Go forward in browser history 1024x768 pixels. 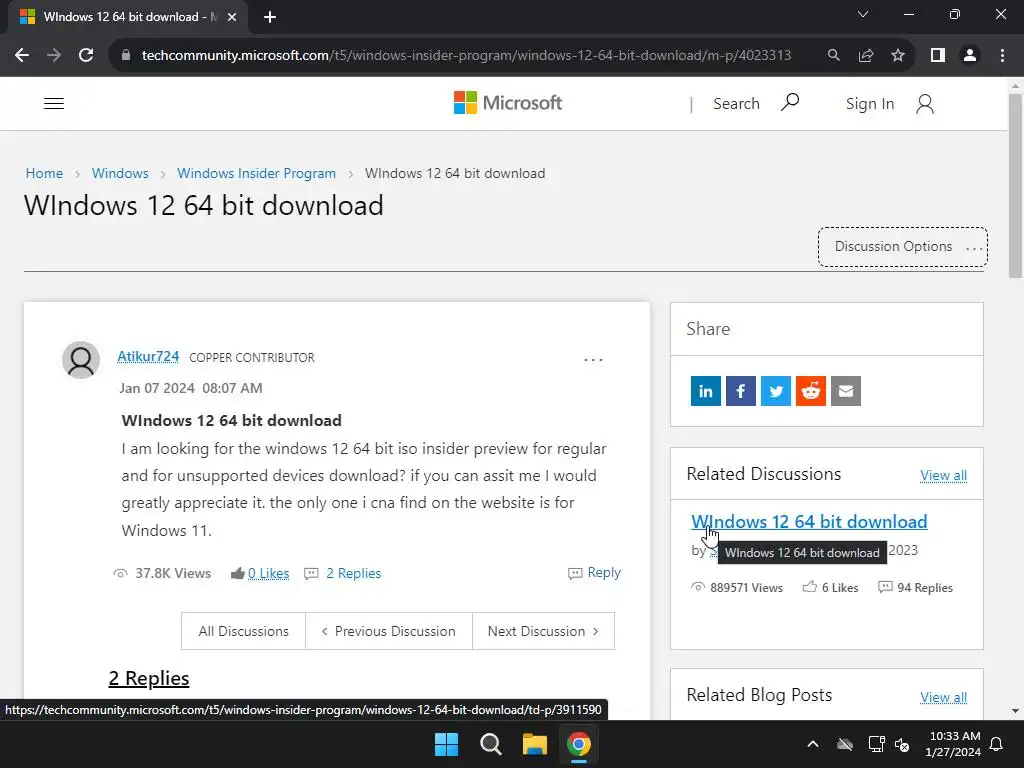(54, 55)
